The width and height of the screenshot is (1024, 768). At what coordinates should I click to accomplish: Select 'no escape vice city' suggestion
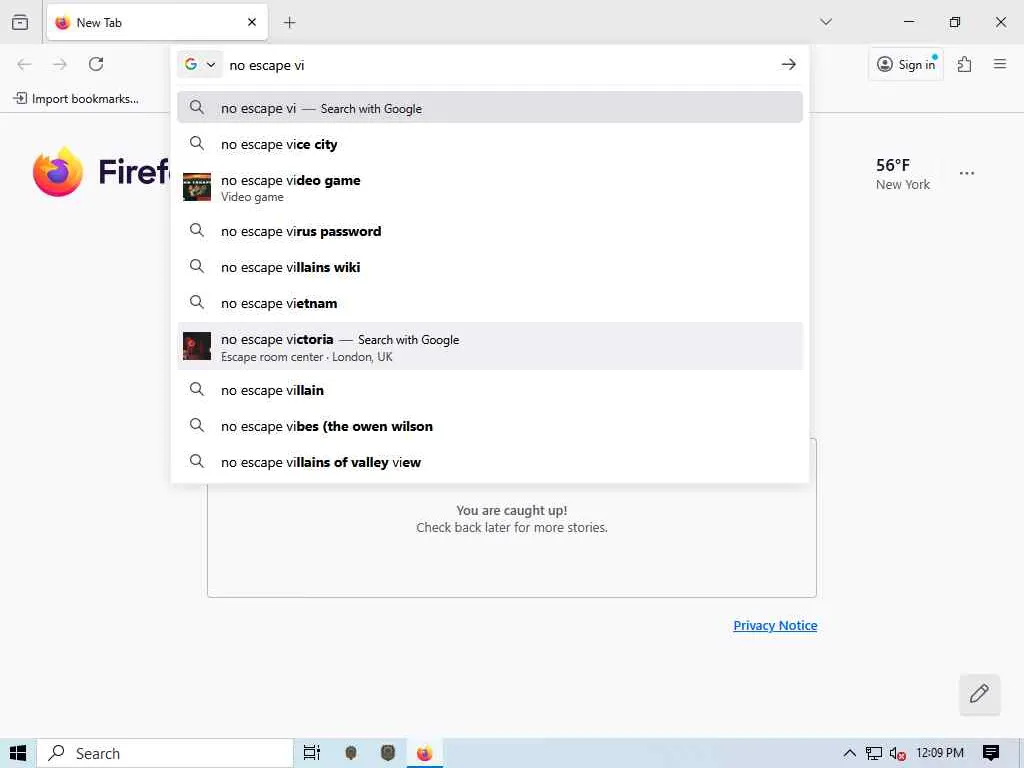(490, 144)
